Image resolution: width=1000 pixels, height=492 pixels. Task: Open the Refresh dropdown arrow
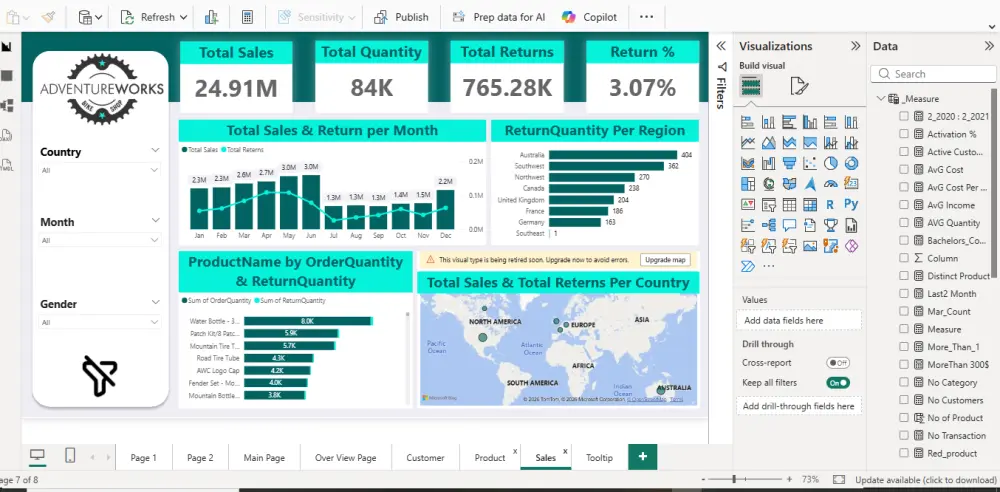coord(184,18)
